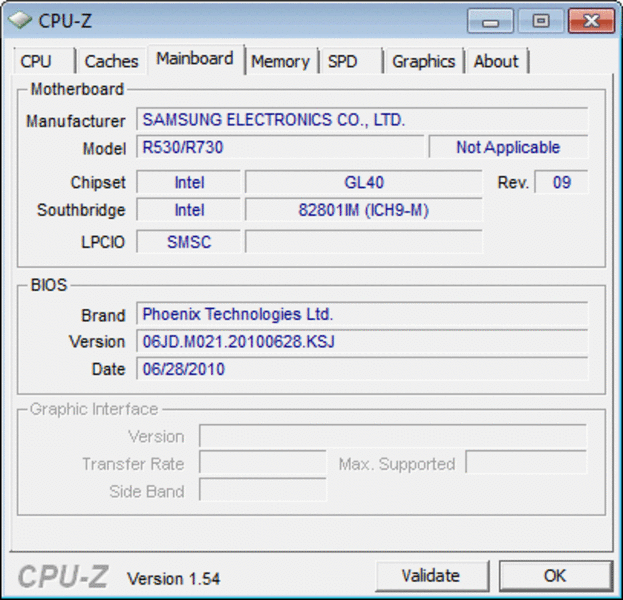Select the Mainboard tab
Viewport: 623px width, 600px height.
pos(195,59)
